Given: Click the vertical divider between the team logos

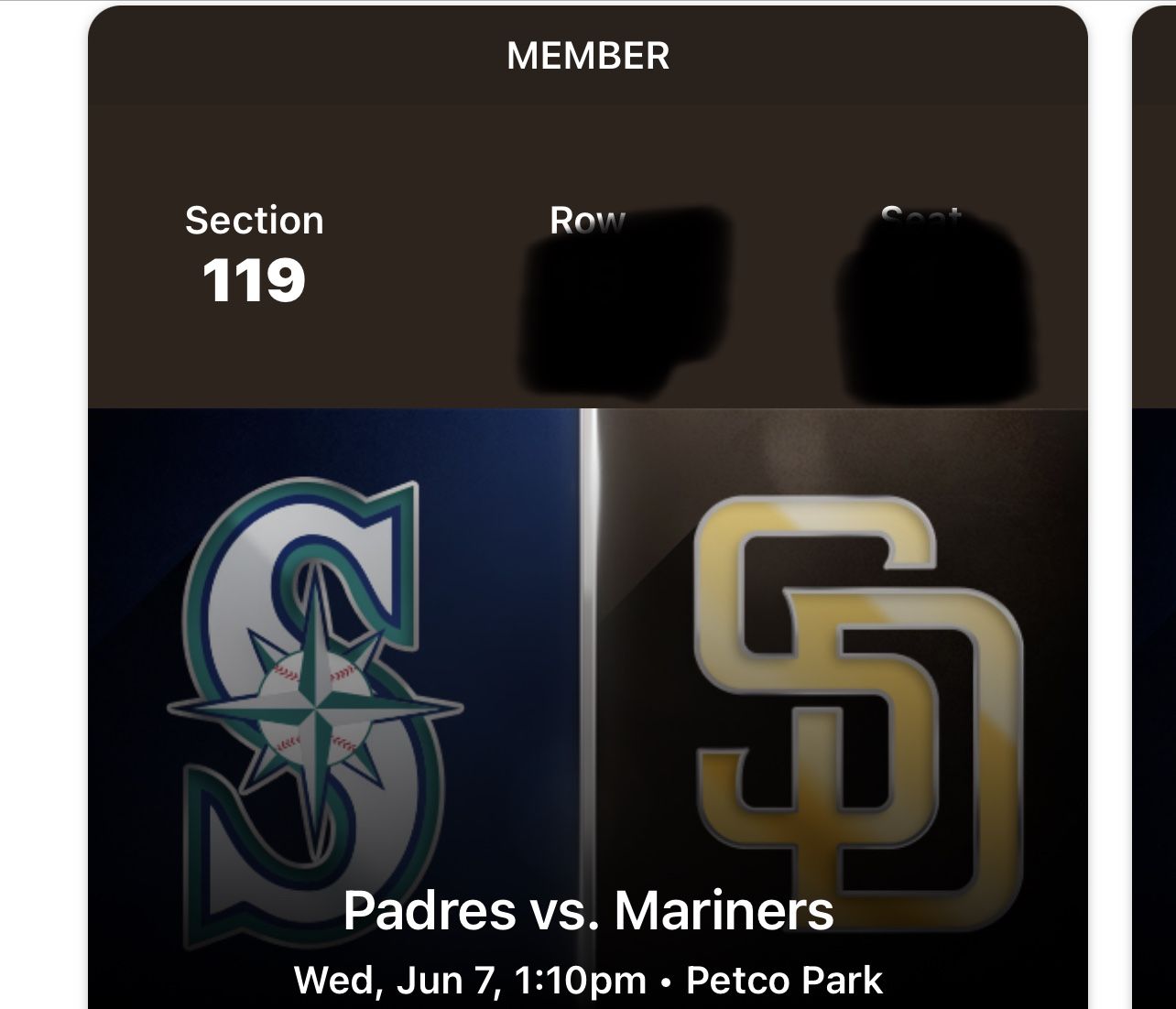Looking at the screenshot, I should tap(588, 641).
